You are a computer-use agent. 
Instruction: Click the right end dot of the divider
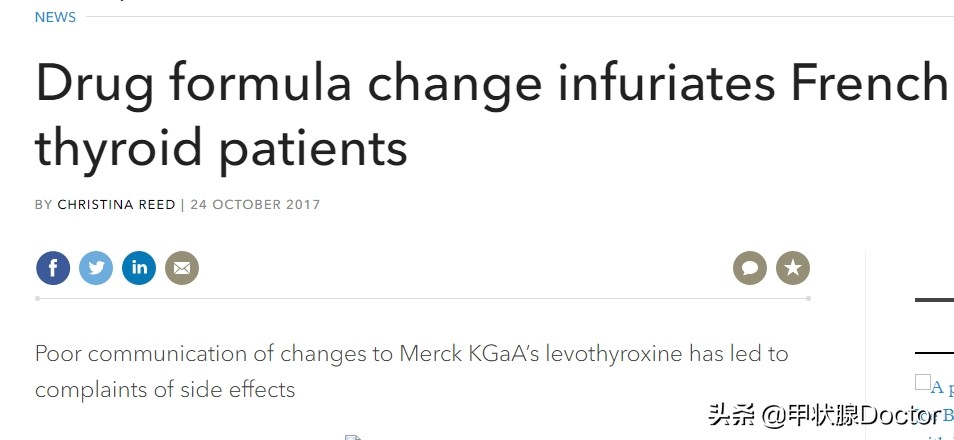coord(808,298)
